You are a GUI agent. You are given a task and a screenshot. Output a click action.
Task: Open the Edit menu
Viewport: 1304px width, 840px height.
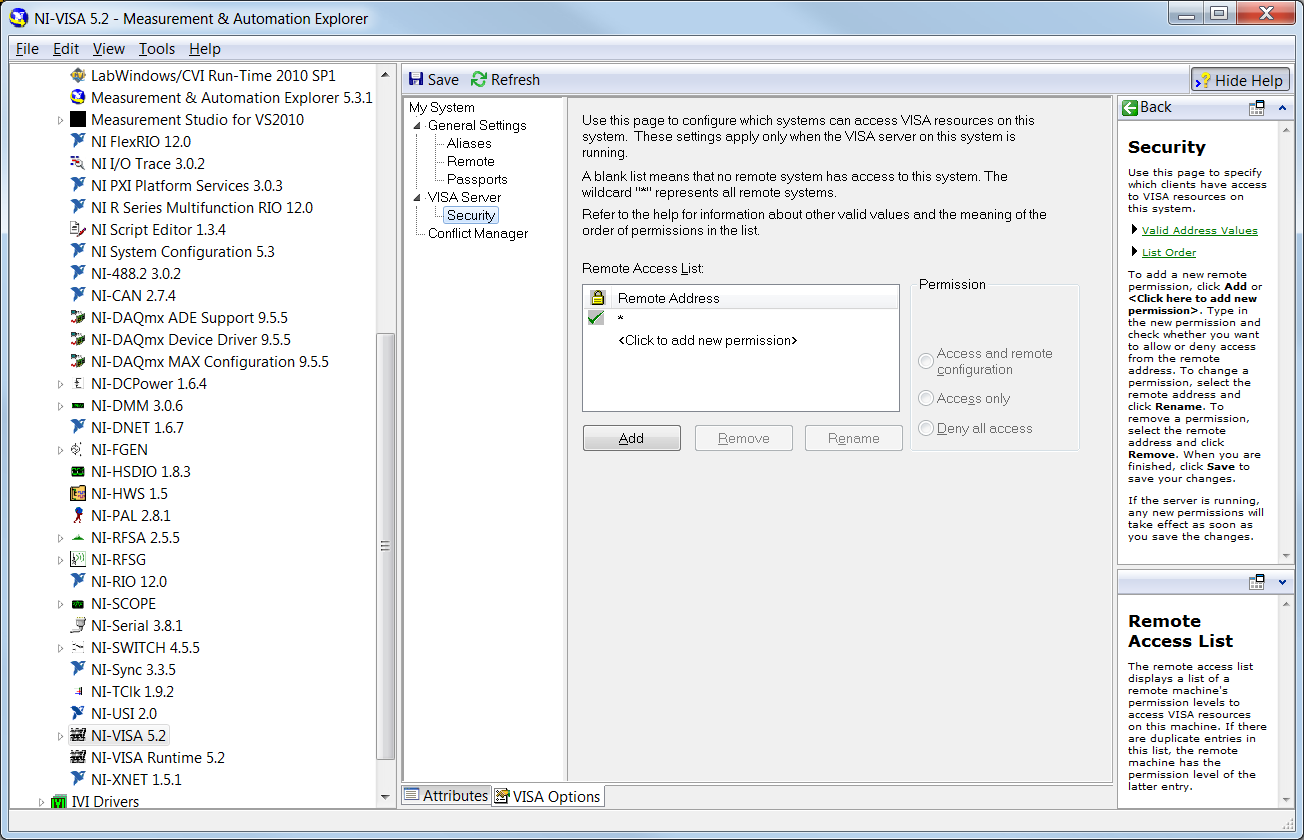pos(66,48)
